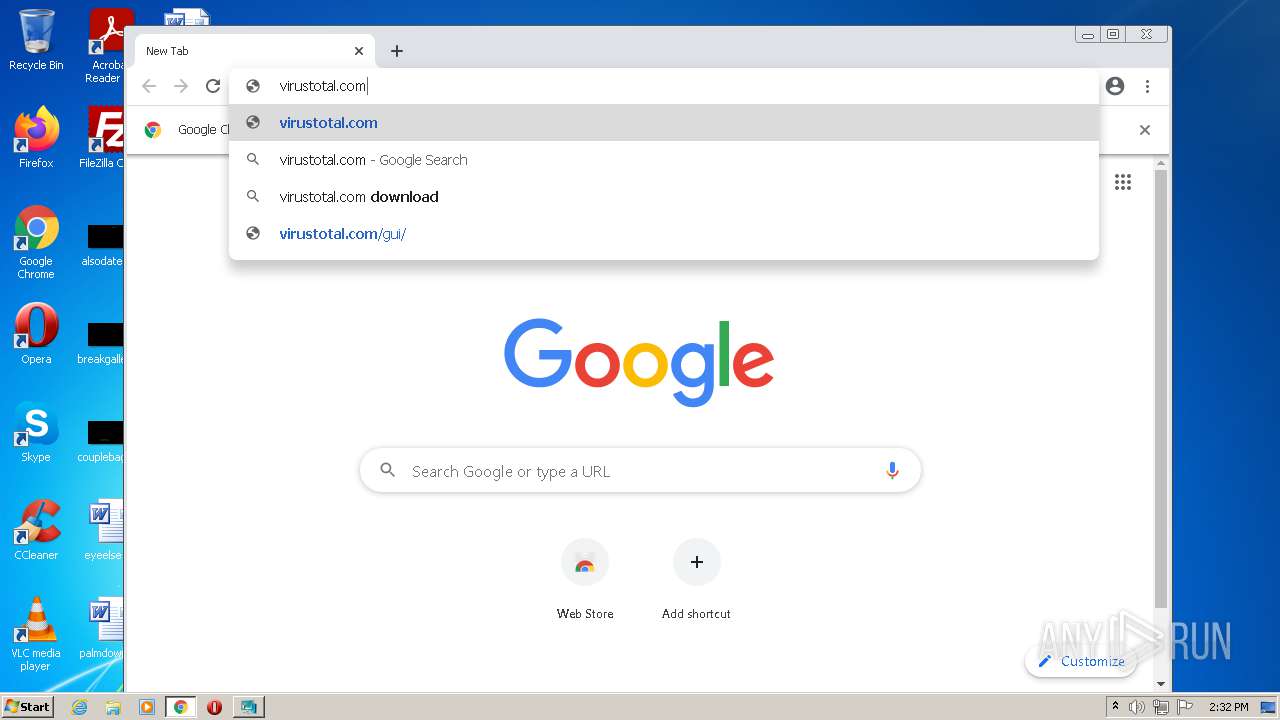Open the Opera desktop icon
Screen dimensions: 1280x720
[x=36, y=334]
